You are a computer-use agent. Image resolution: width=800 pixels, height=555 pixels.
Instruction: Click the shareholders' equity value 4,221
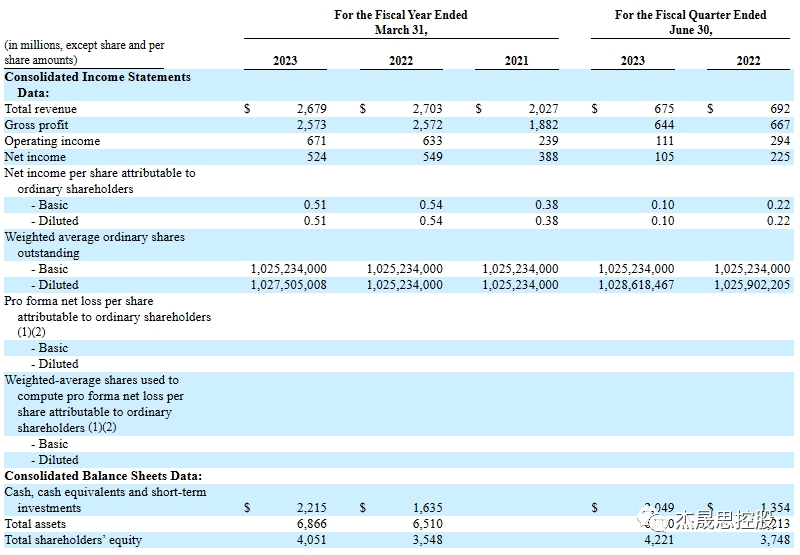click(x=658, y=540)
